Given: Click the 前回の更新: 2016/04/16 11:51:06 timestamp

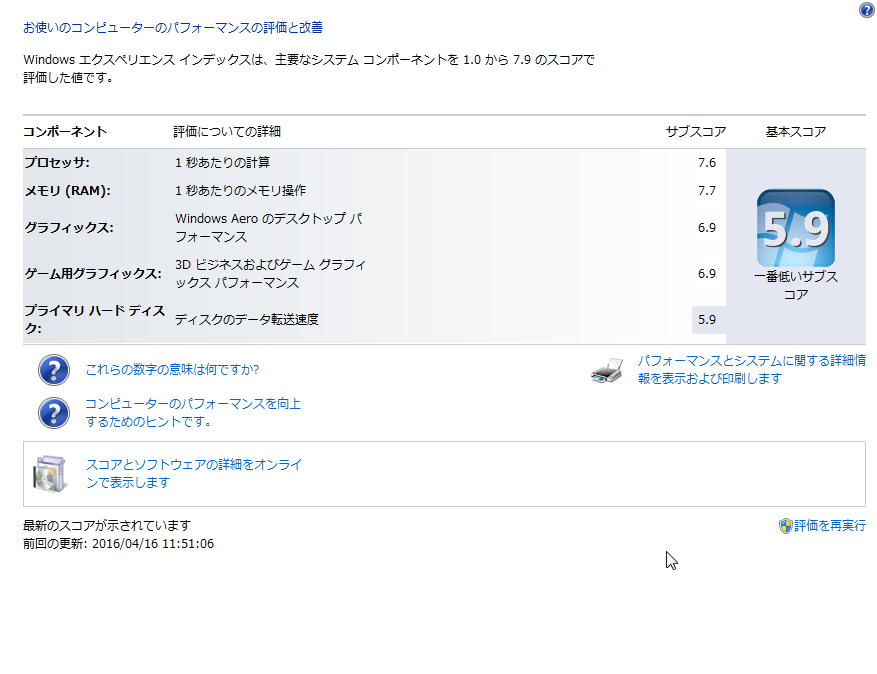Looking at the screenshot, I should [119, 544].
